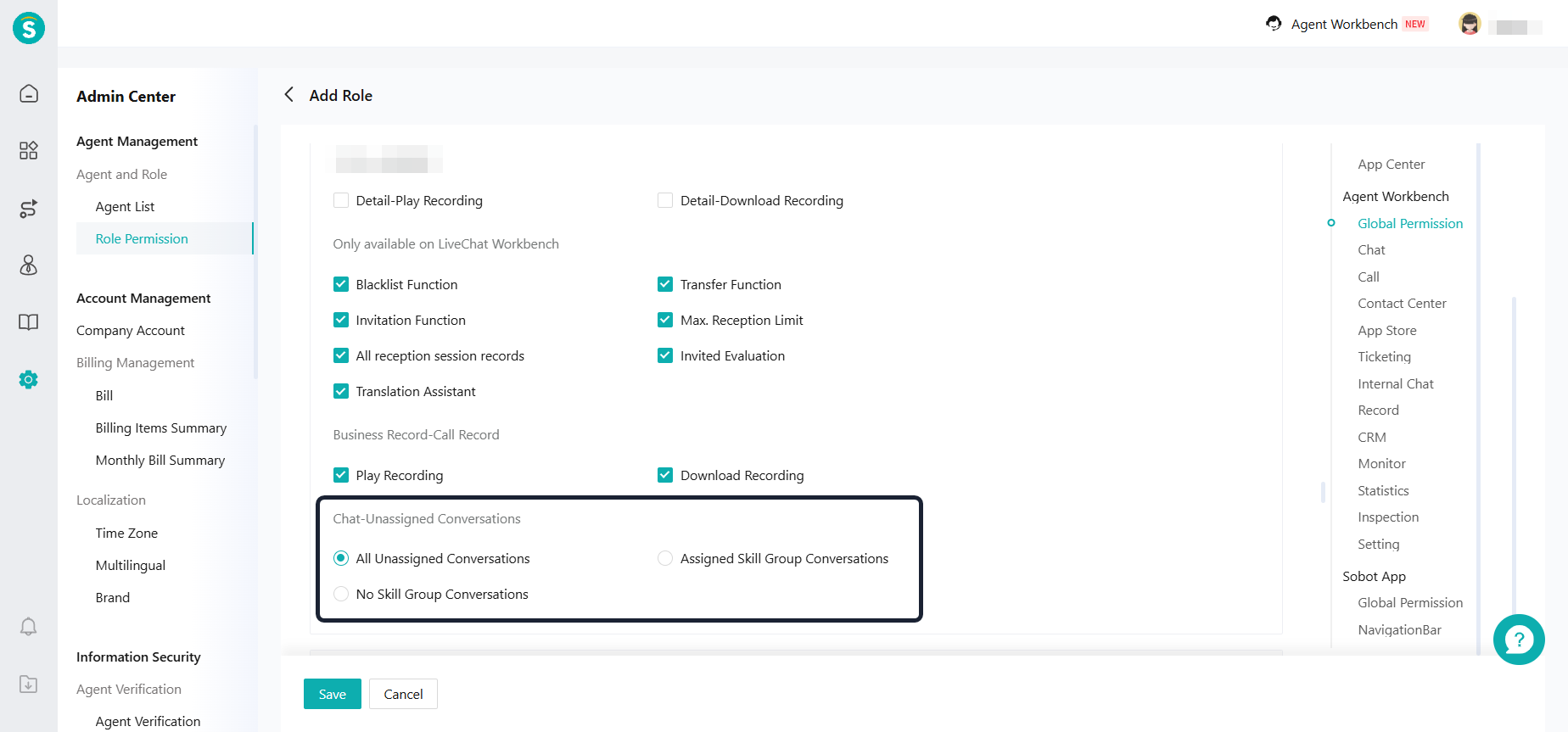Click the routing flow icon in sidebar
1568x732 pixels.
(x=29, y=209)
